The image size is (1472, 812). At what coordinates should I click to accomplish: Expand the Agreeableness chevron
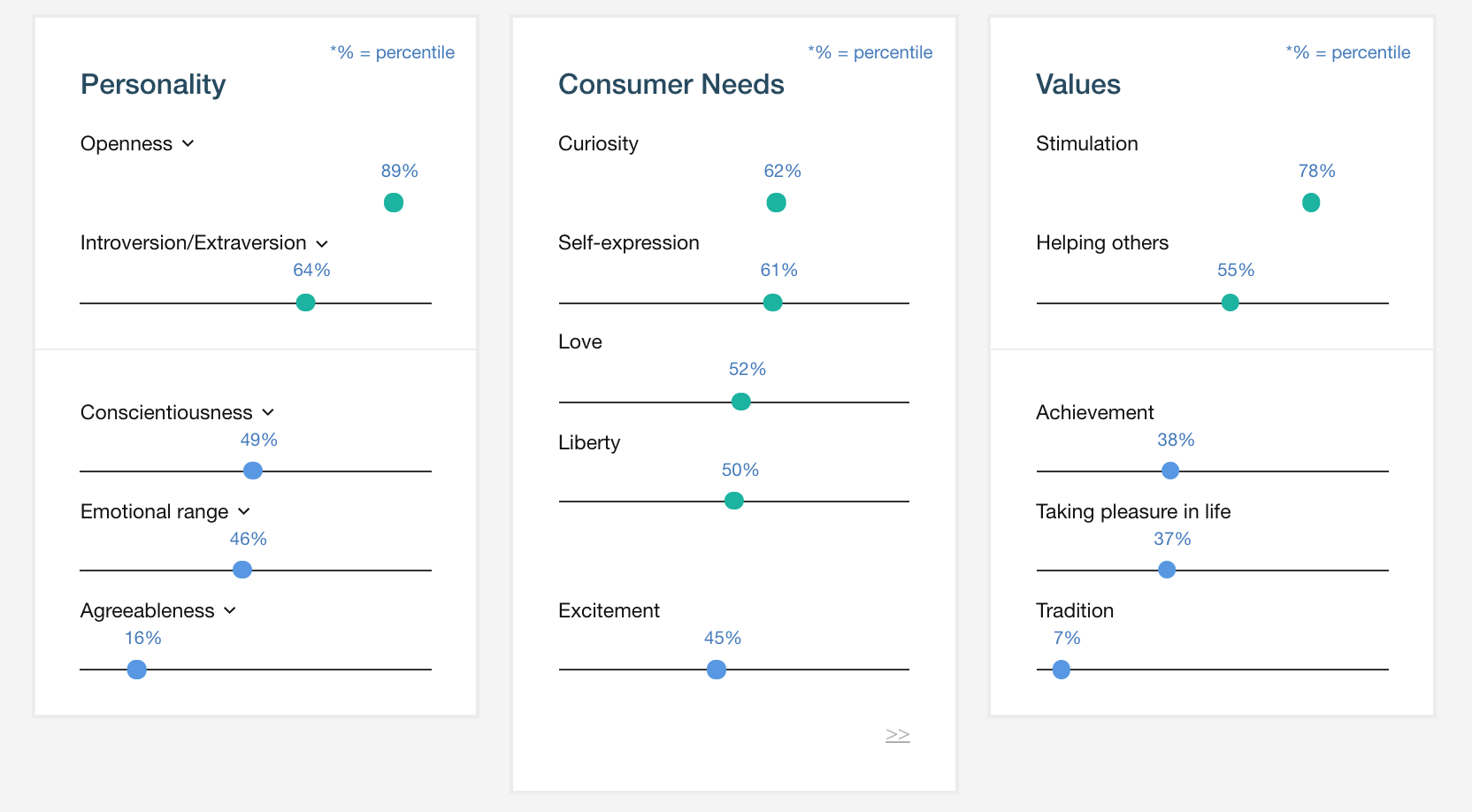pos(230,610)
